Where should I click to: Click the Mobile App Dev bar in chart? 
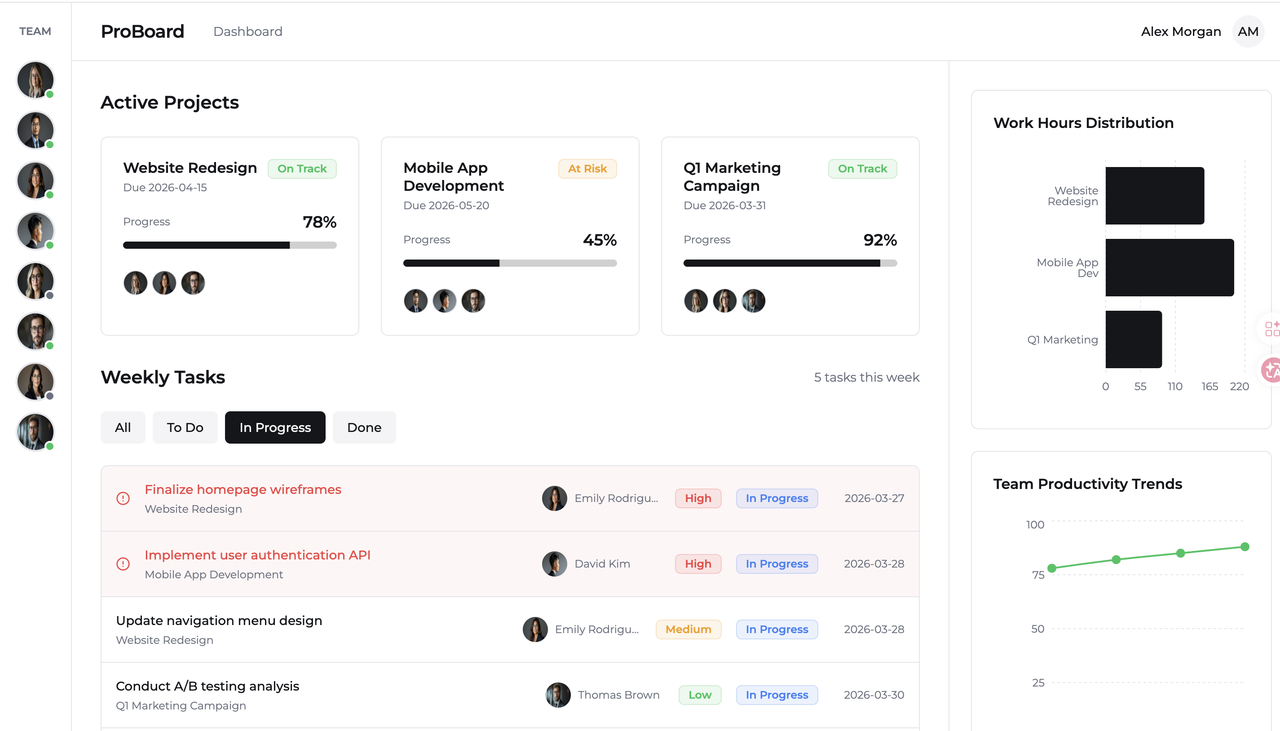[x=1169, y=268]
